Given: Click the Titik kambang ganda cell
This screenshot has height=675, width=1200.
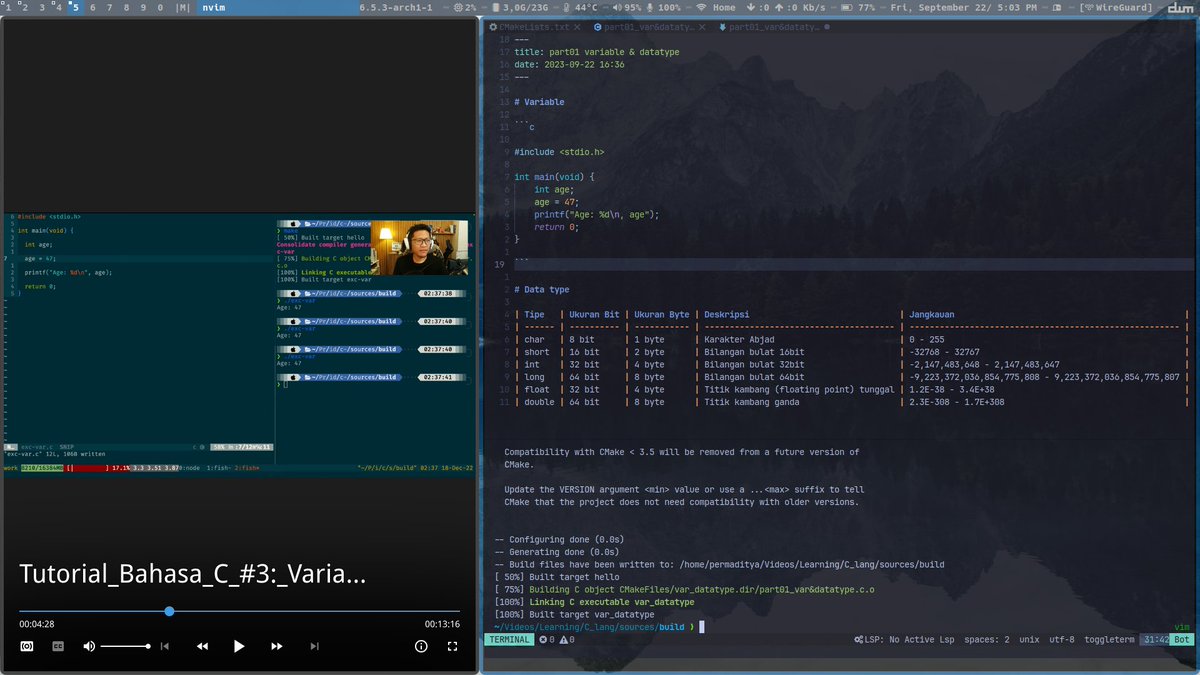Looking at the screenshot, I should pyautogui.click(x=752, y=402).
